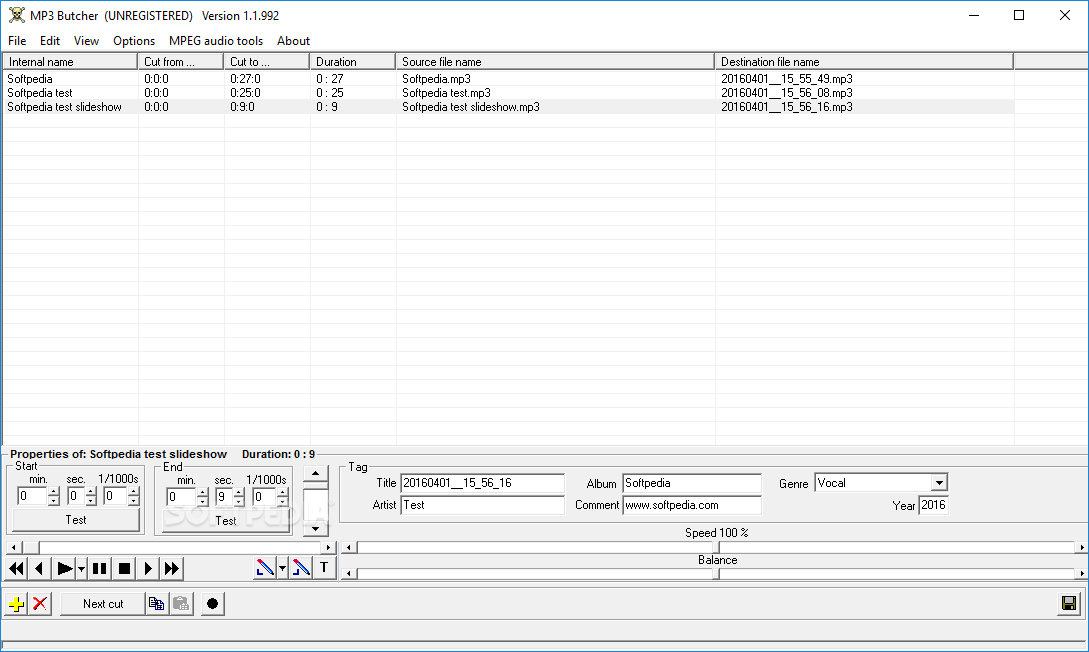Click the save floppy disk icon

[x=1069, y=603]
